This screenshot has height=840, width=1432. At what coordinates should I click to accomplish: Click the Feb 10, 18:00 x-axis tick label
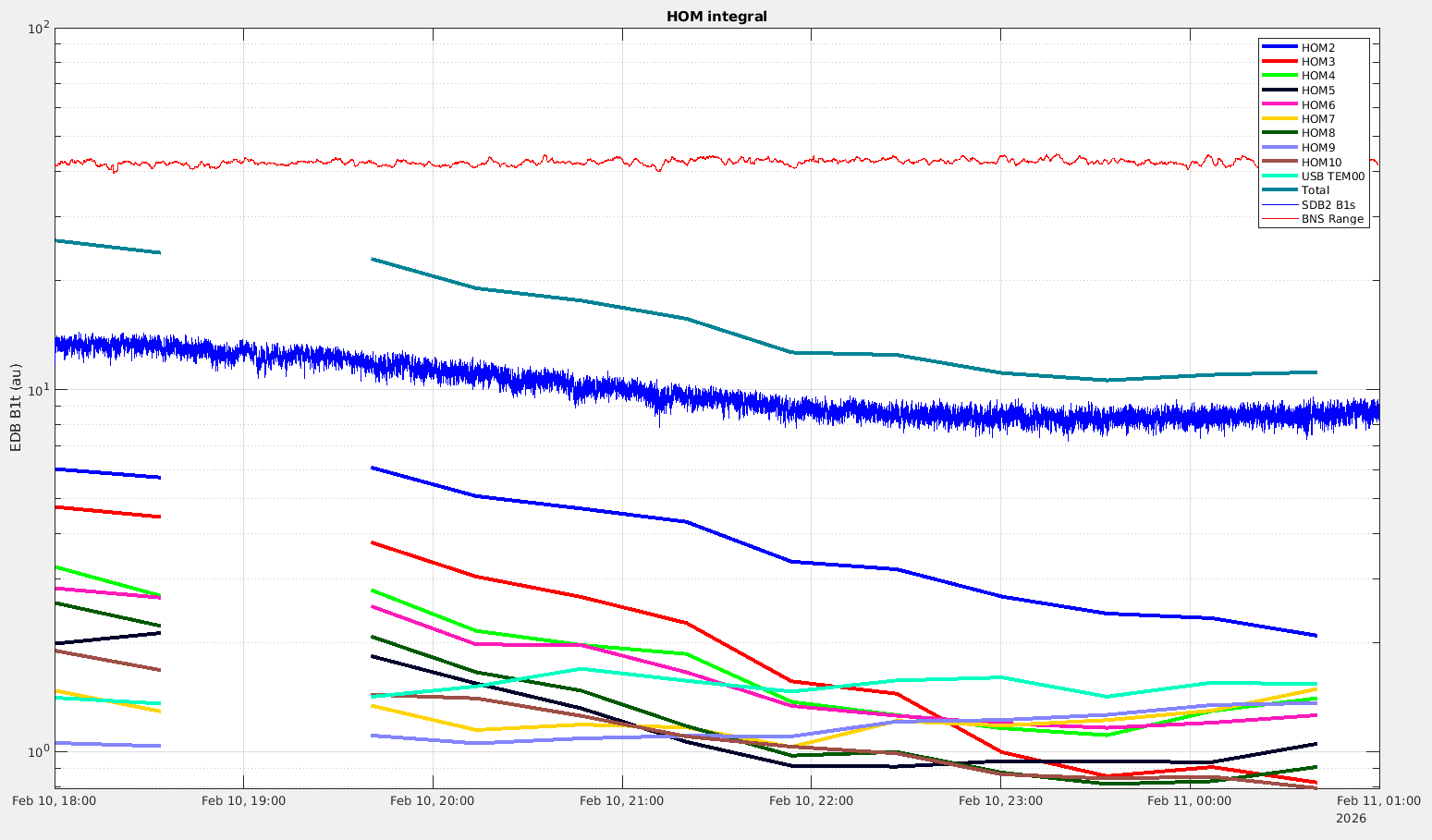click(54, 801)
